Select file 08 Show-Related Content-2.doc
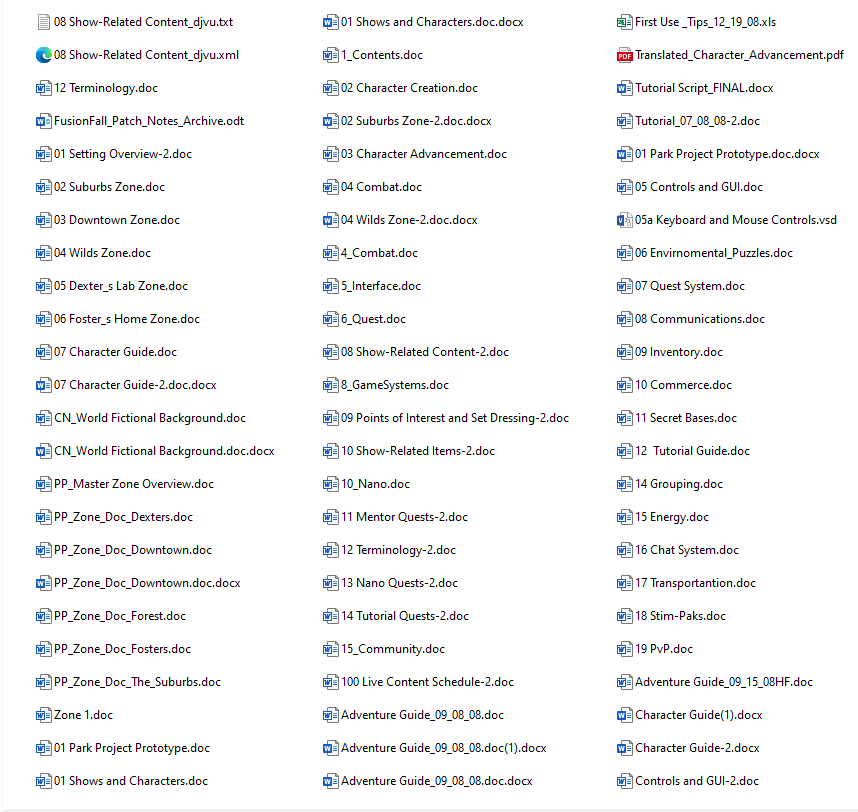This screenshot has height=812, width=858. point(416,352)
